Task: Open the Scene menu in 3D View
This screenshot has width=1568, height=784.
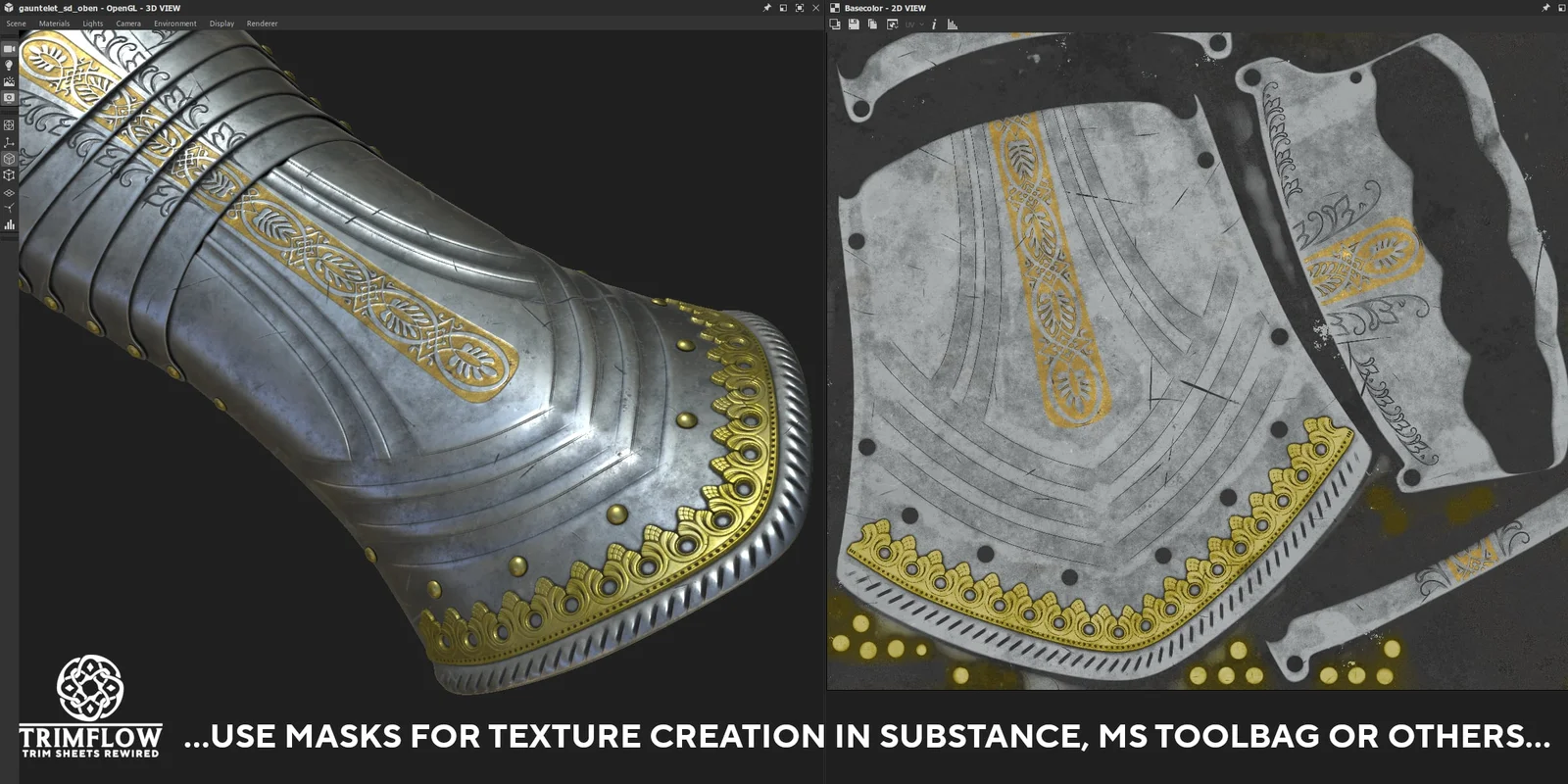Action: pyautogui.click(x=16, y=24)
